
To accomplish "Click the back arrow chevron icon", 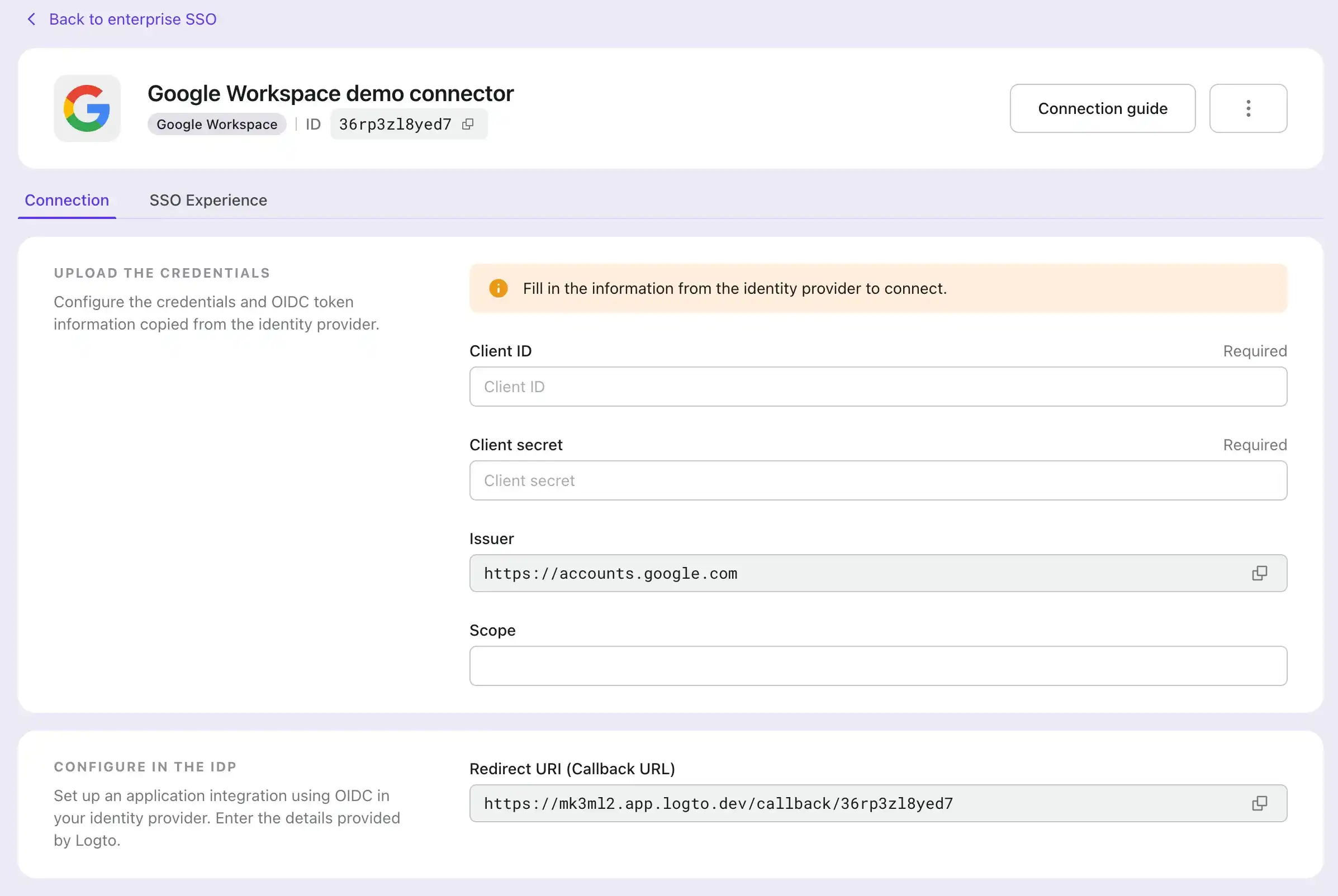I will (31, 19).
